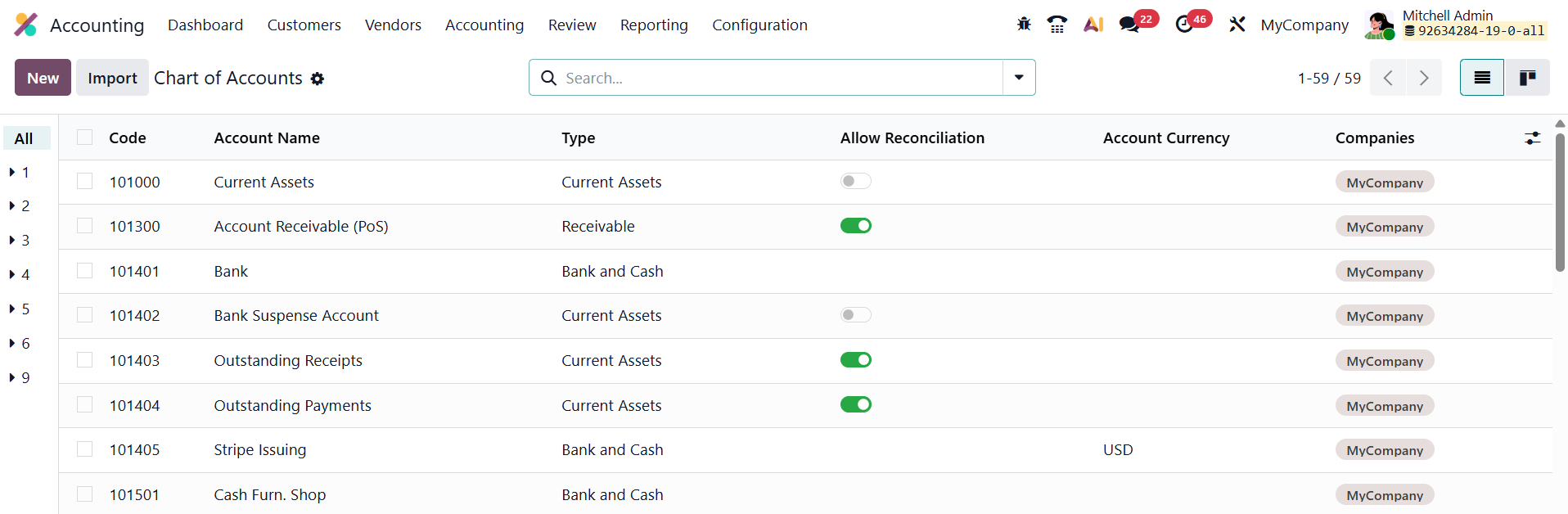Disable reconciliation for Outstanding Receipts
Image resolution: width=1568 pixels, height=514 pixels.
tap(855, 360)
